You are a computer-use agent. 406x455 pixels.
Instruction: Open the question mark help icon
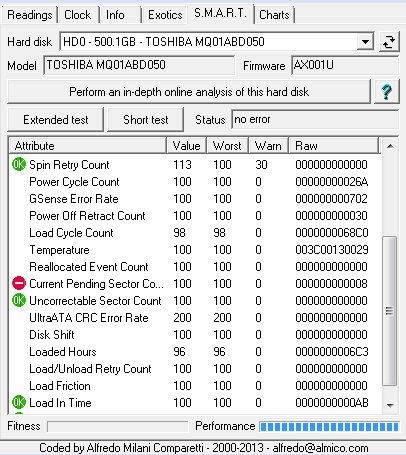[x=387, y=92]
